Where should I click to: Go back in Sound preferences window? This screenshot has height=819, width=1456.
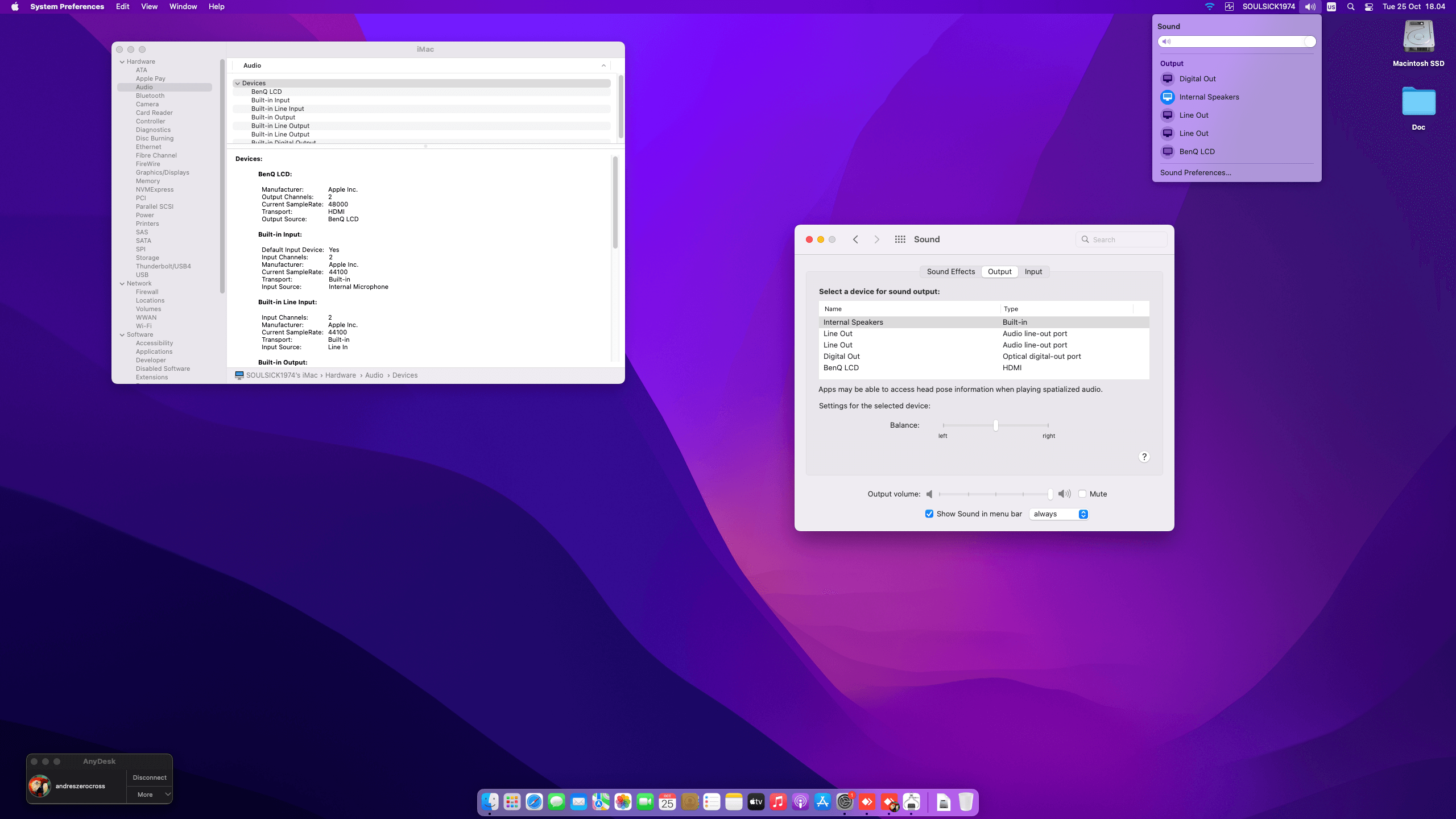[855, 239]
